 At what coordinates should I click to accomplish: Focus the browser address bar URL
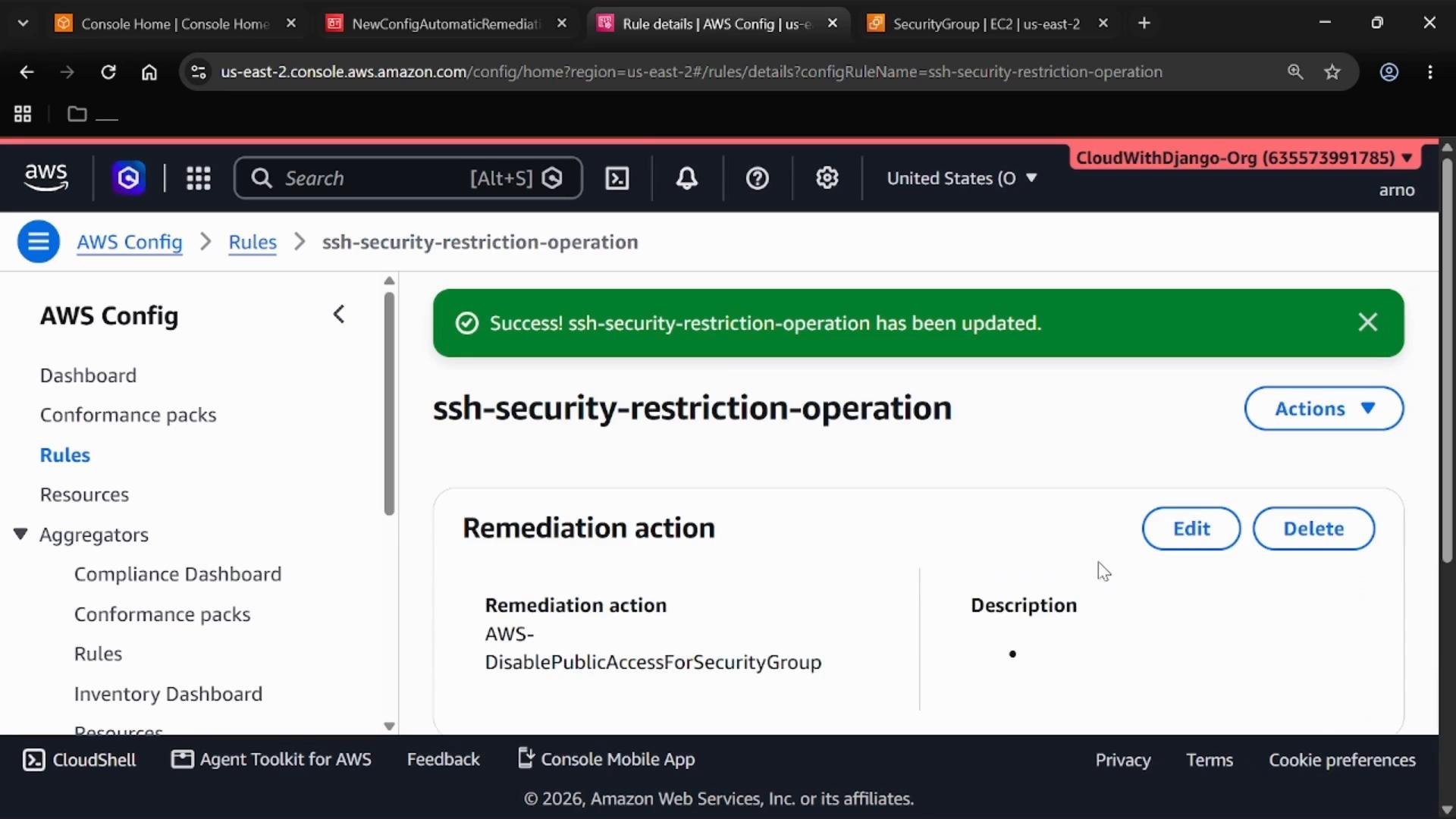[x=691, y=72]
